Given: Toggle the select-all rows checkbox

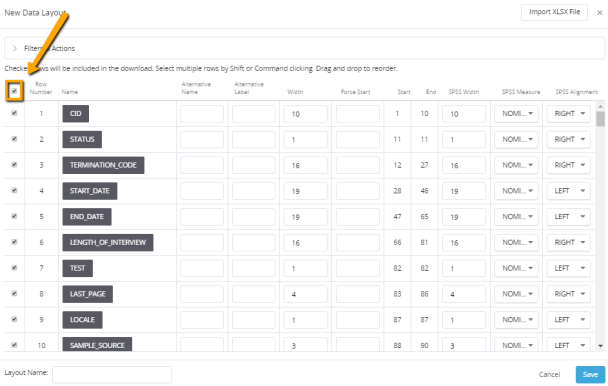Looking at the screenshot, I should point(14,91).
